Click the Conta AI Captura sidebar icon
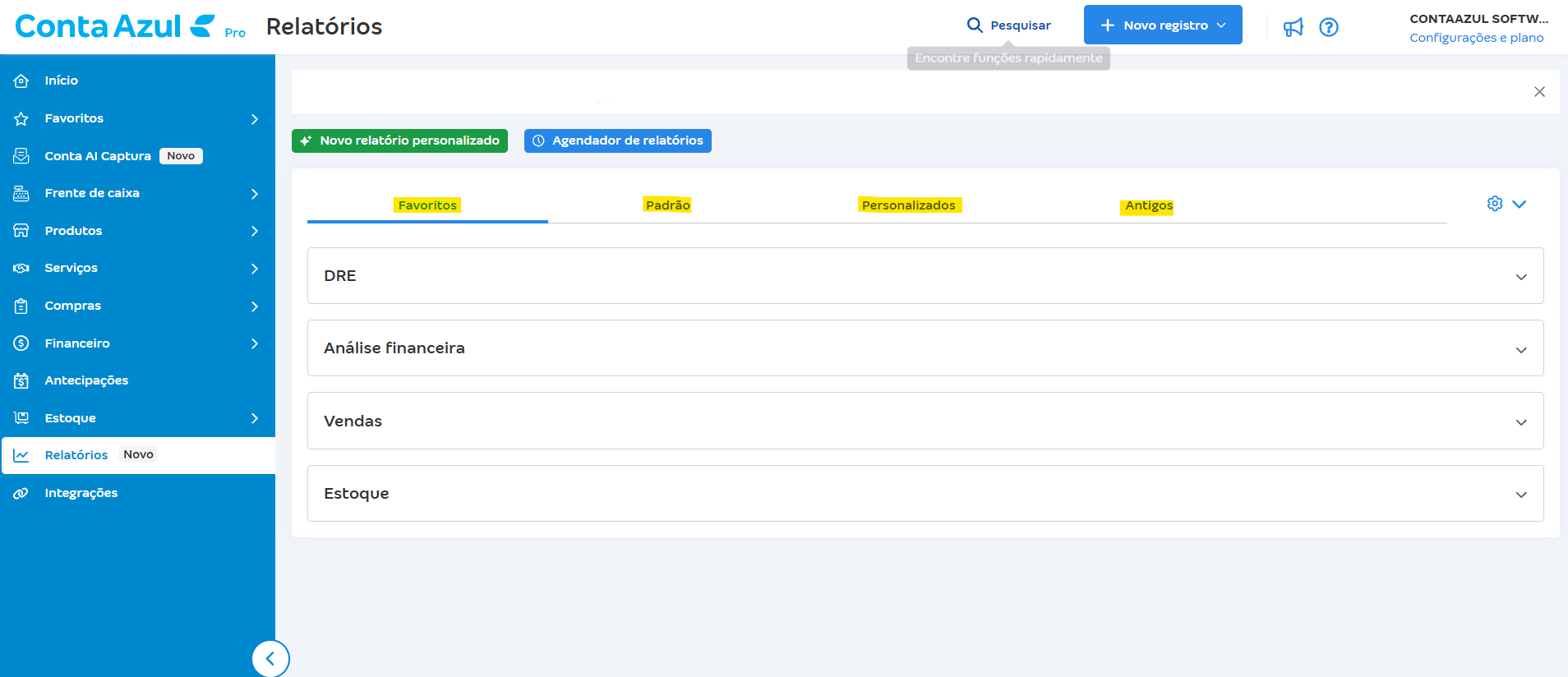 [x=21, y=156]
